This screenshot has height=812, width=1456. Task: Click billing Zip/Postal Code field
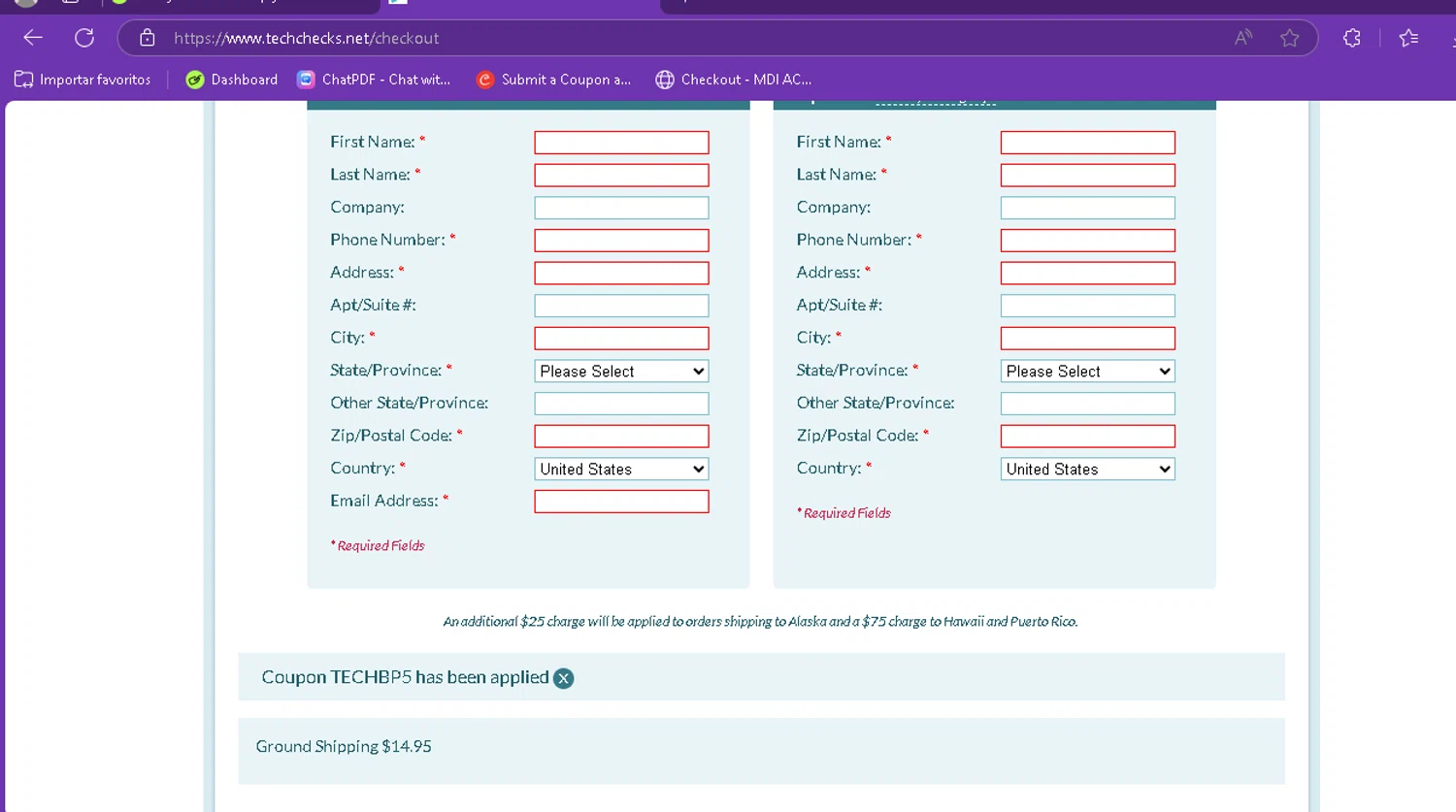click(621, 436)
